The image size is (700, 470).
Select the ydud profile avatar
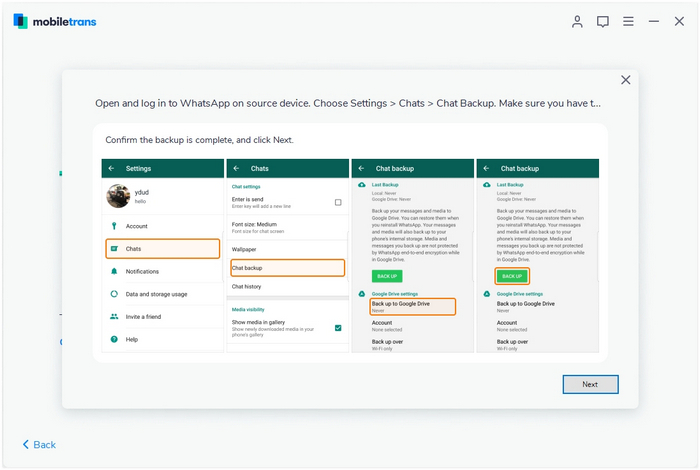(x=118, y=196)
